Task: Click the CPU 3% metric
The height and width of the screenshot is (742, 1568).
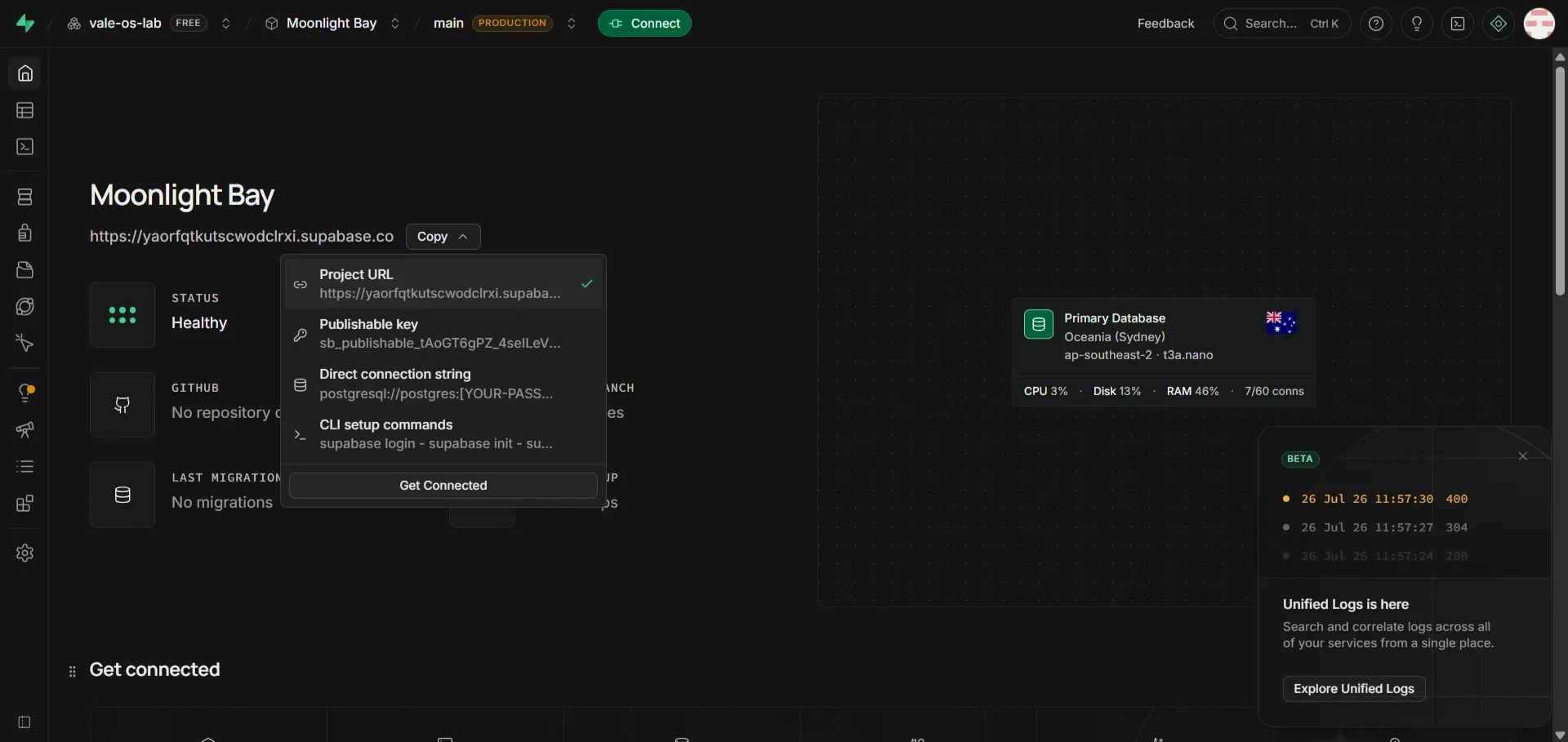Action: pos(1045,392)
